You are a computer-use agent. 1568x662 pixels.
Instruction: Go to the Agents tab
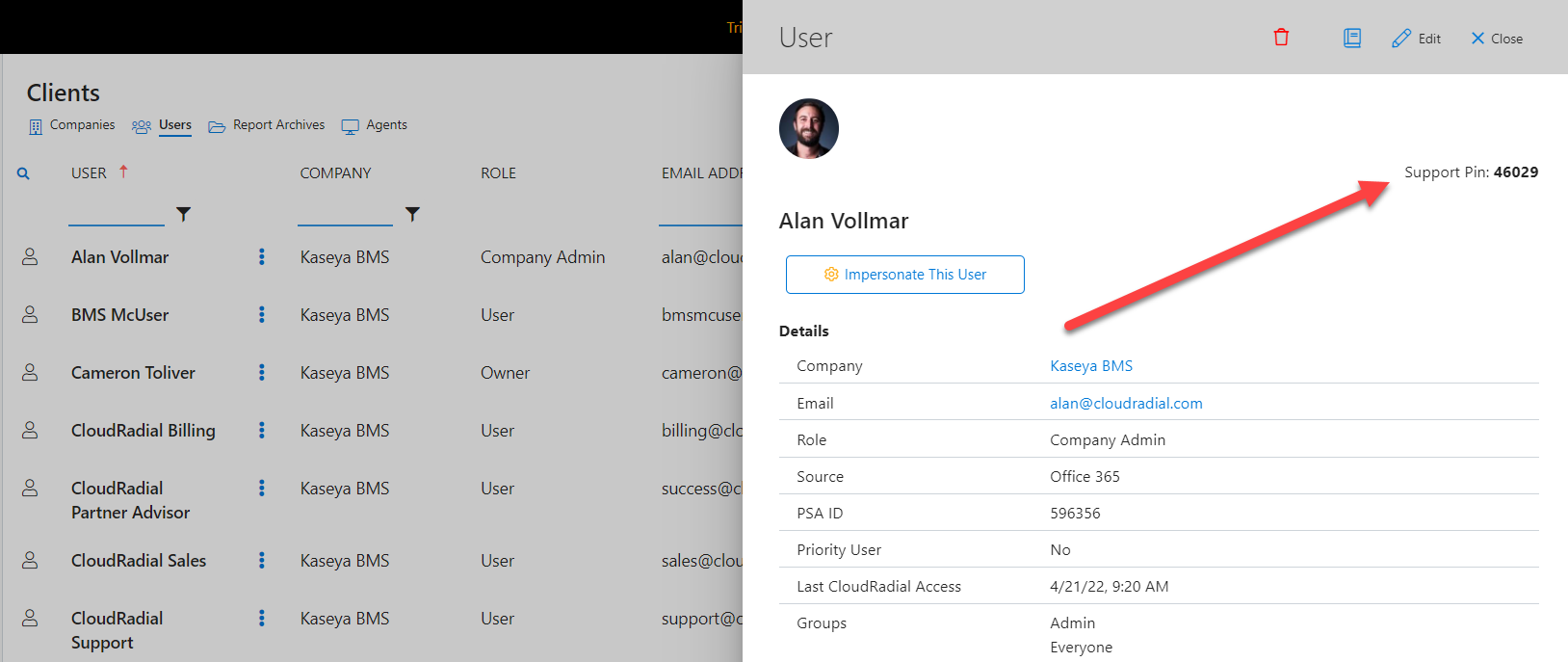(375, 125)
